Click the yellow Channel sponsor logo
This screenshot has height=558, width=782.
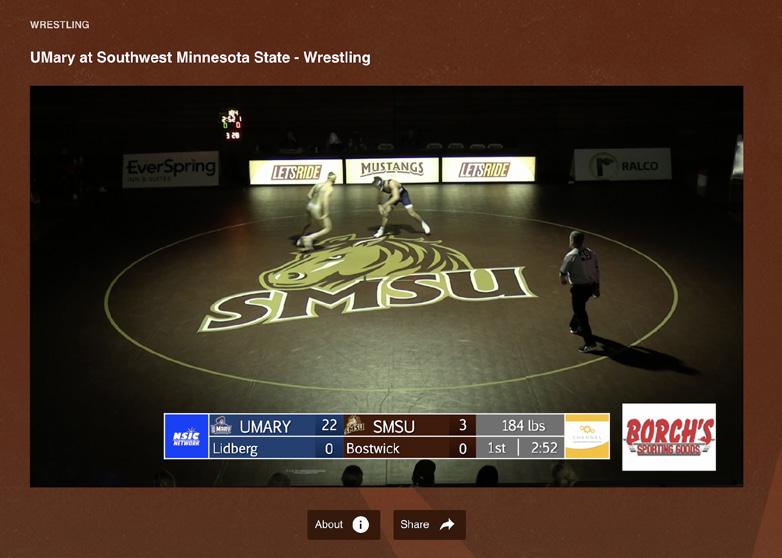[587, 436]
